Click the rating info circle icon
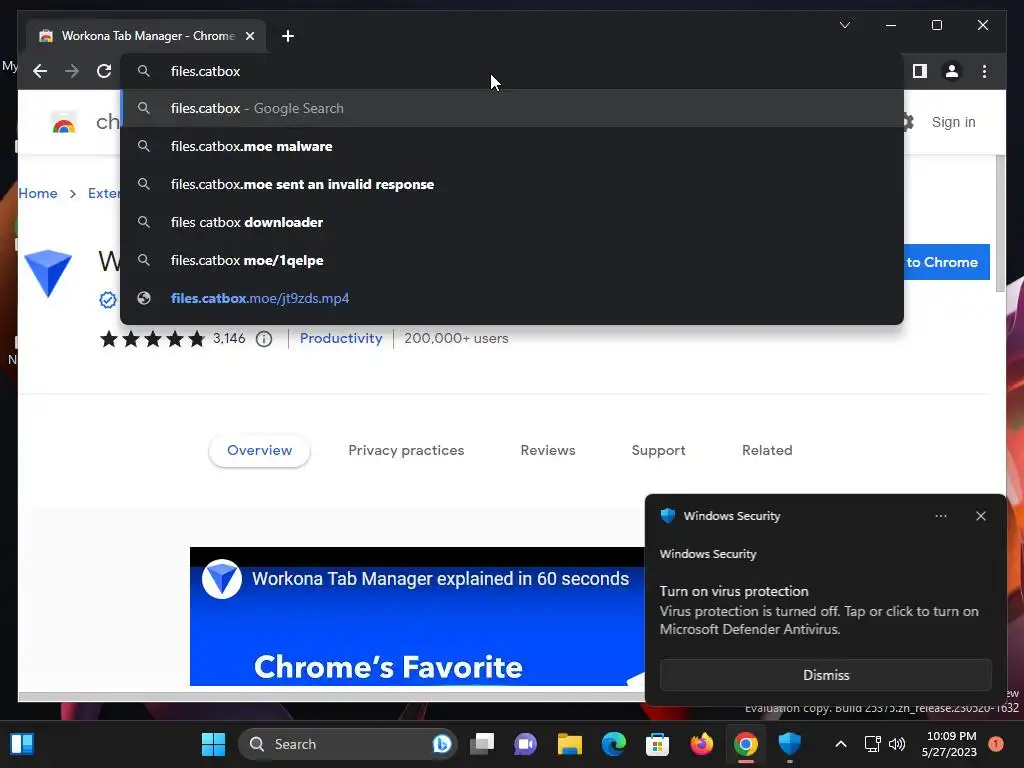The height and width of the screenshot is (768, 1024). click(264, 339)
